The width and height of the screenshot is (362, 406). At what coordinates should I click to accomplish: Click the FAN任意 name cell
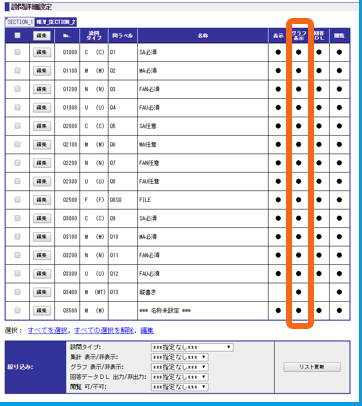149,163
